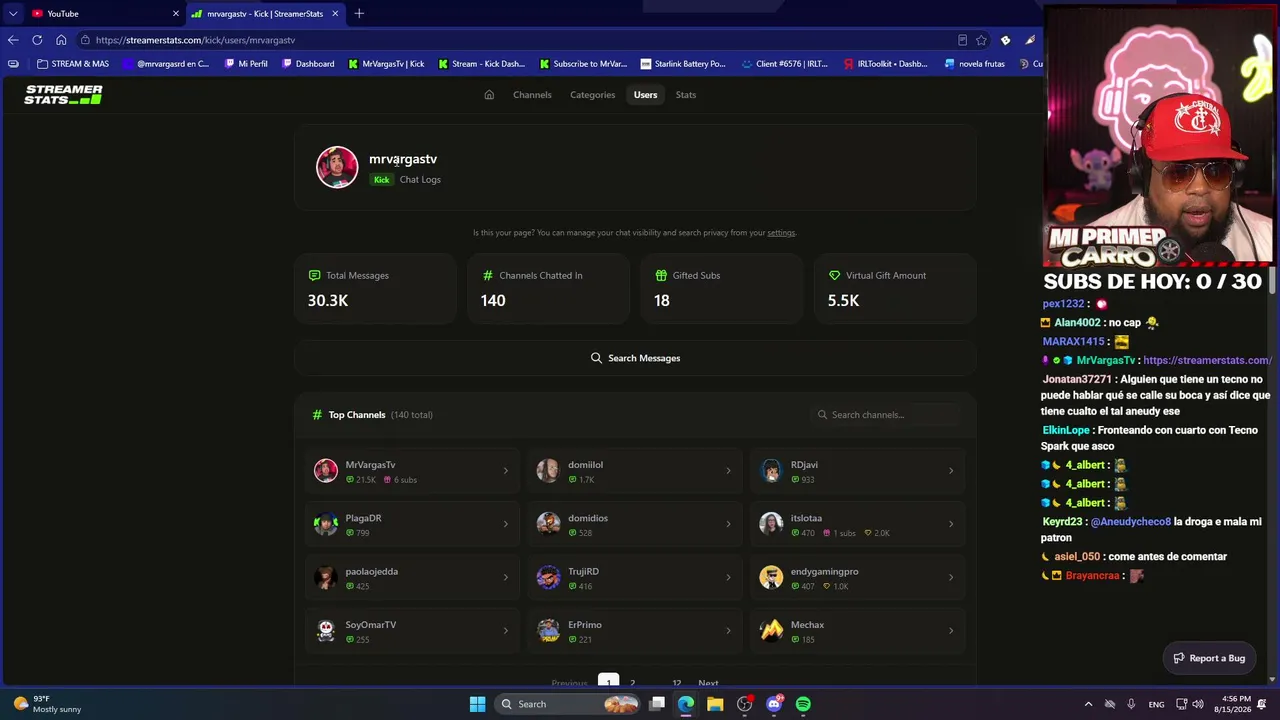Go back using the browser back arrow
Image resolution: width=1280 pixels, height=720 pixels.
tap(13, 40)
